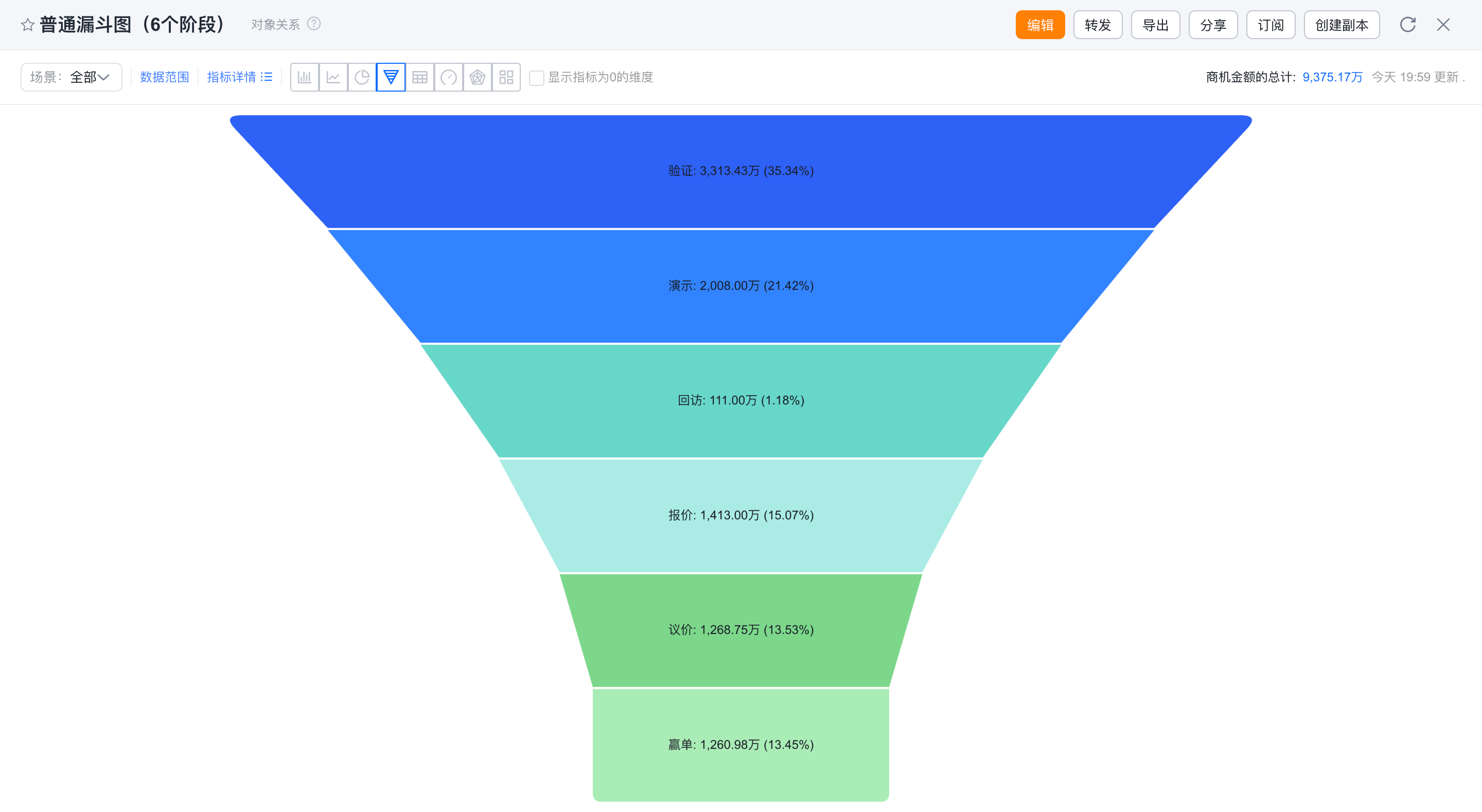Star the funnel chart as favorite
The width and height of the screenshot is (1482, 812).
pyautogui.click(x=28, y=25)
